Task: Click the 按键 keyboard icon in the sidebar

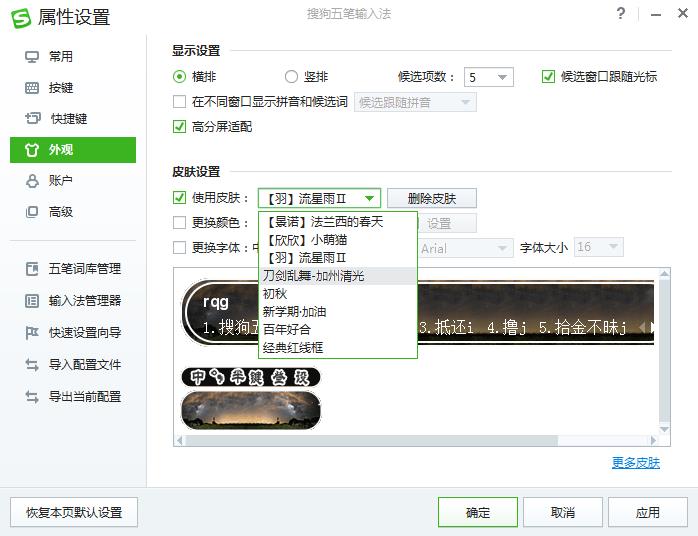Action: click(32, 88)
